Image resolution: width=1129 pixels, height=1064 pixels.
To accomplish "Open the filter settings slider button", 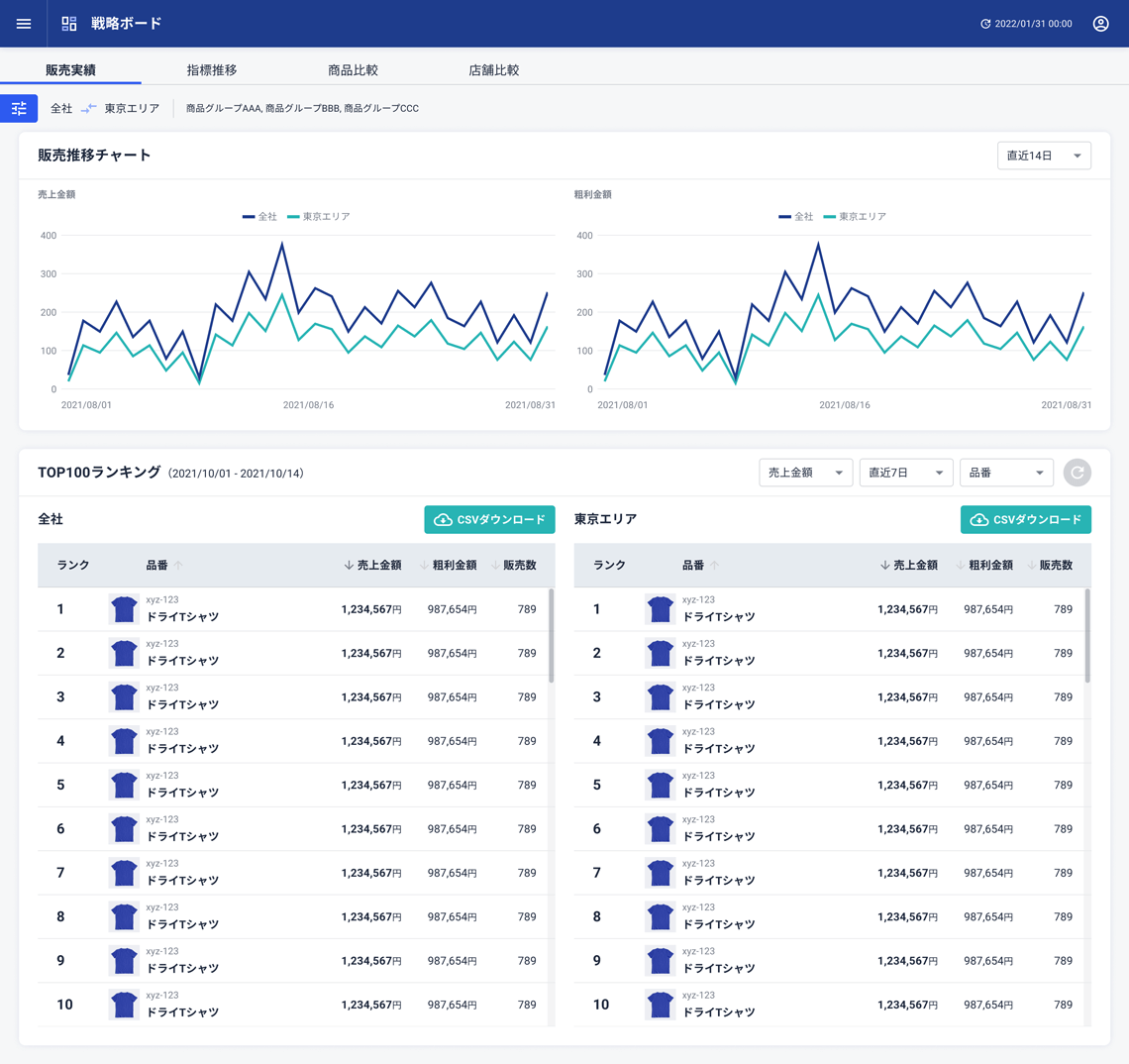I will pos(19,109).
